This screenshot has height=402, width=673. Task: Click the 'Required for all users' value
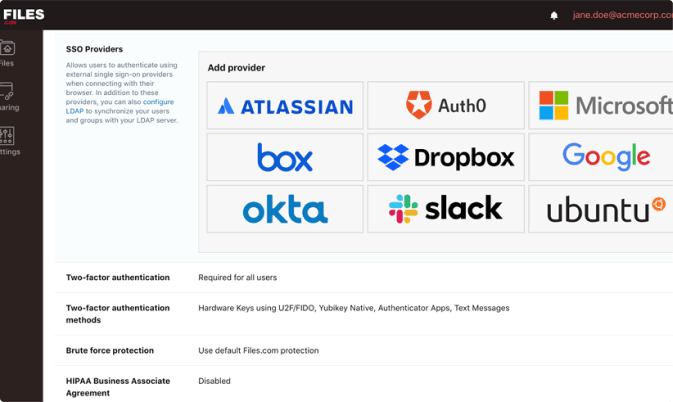[237, 278]
